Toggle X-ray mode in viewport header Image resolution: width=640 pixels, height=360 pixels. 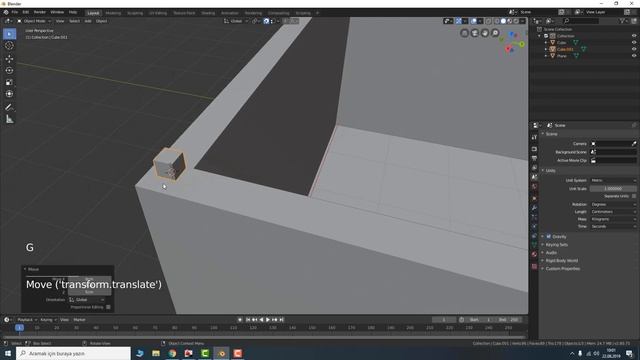(x=488, y=21)
